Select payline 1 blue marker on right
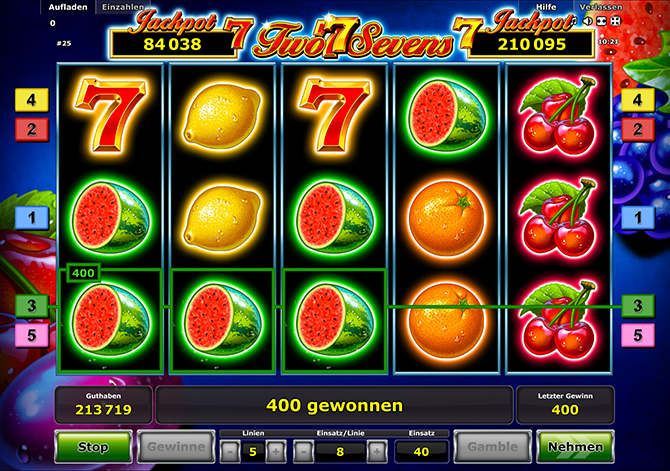This screenshot has height=471, width=670. 638,218
